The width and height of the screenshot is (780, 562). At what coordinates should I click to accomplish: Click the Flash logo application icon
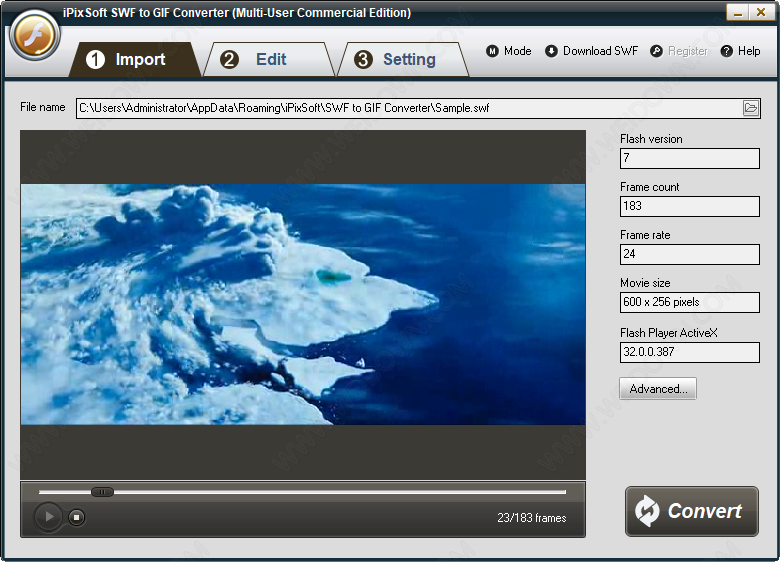click(35, 35)
